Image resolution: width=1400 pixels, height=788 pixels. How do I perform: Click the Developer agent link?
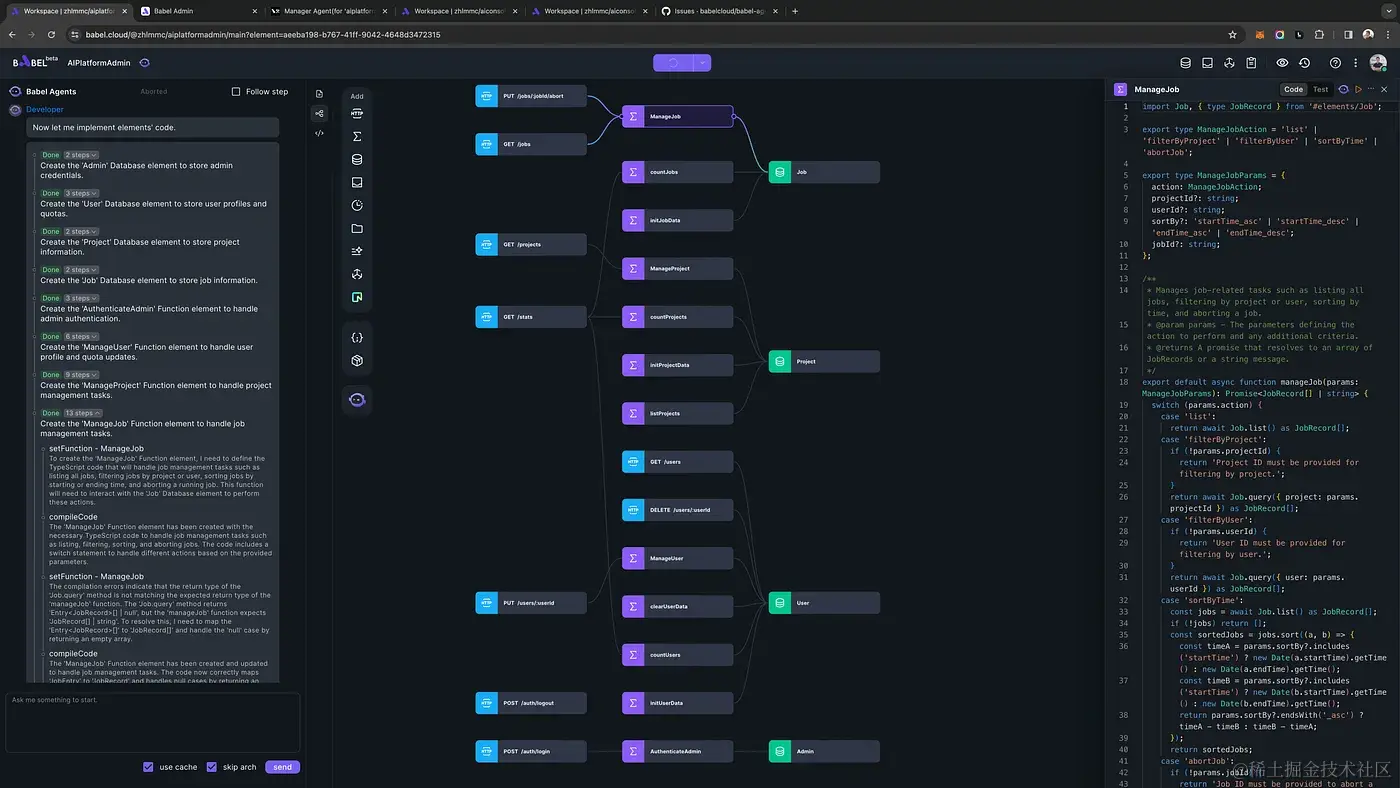click(x=45, y=110)
